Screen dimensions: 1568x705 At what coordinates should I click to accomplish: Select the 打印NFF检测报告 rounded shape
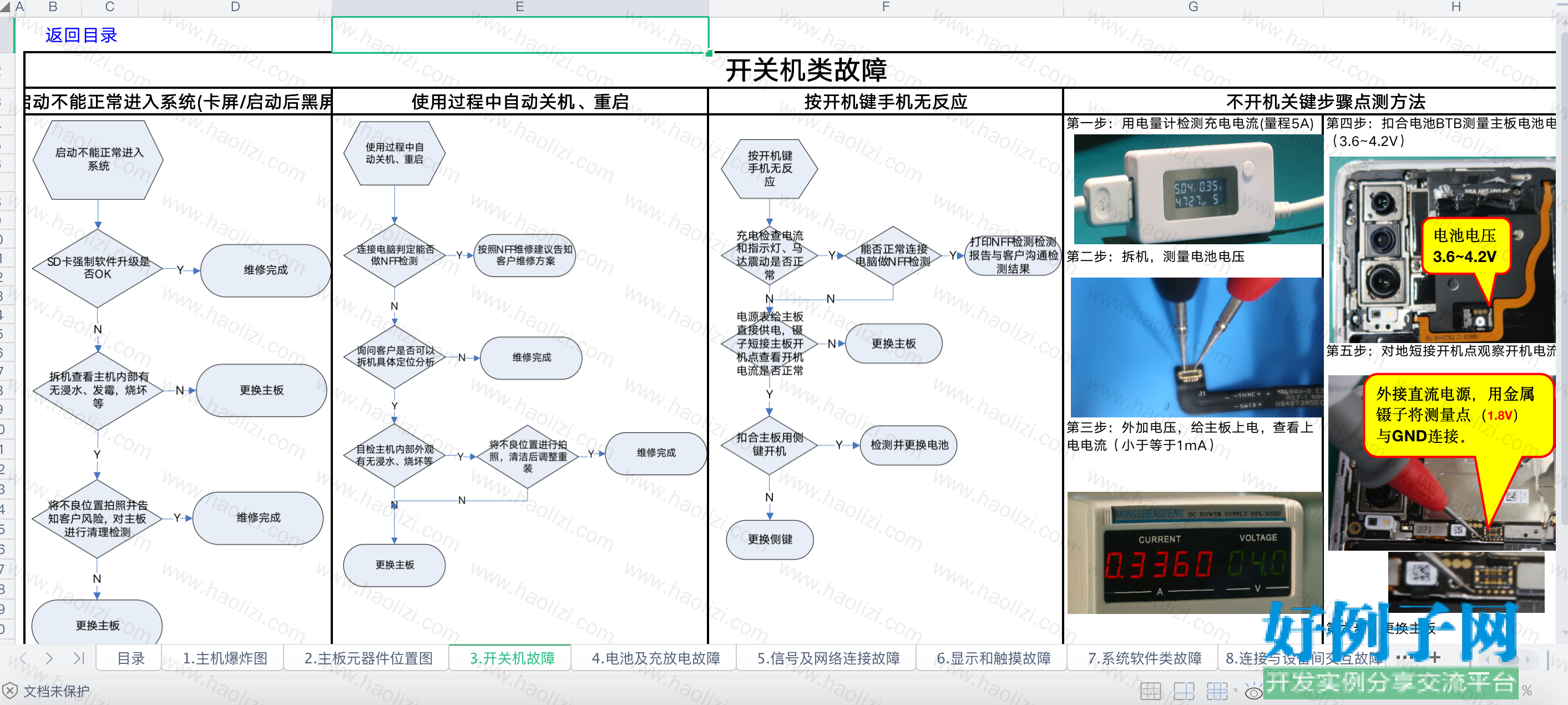click(x=1013, y=255)
